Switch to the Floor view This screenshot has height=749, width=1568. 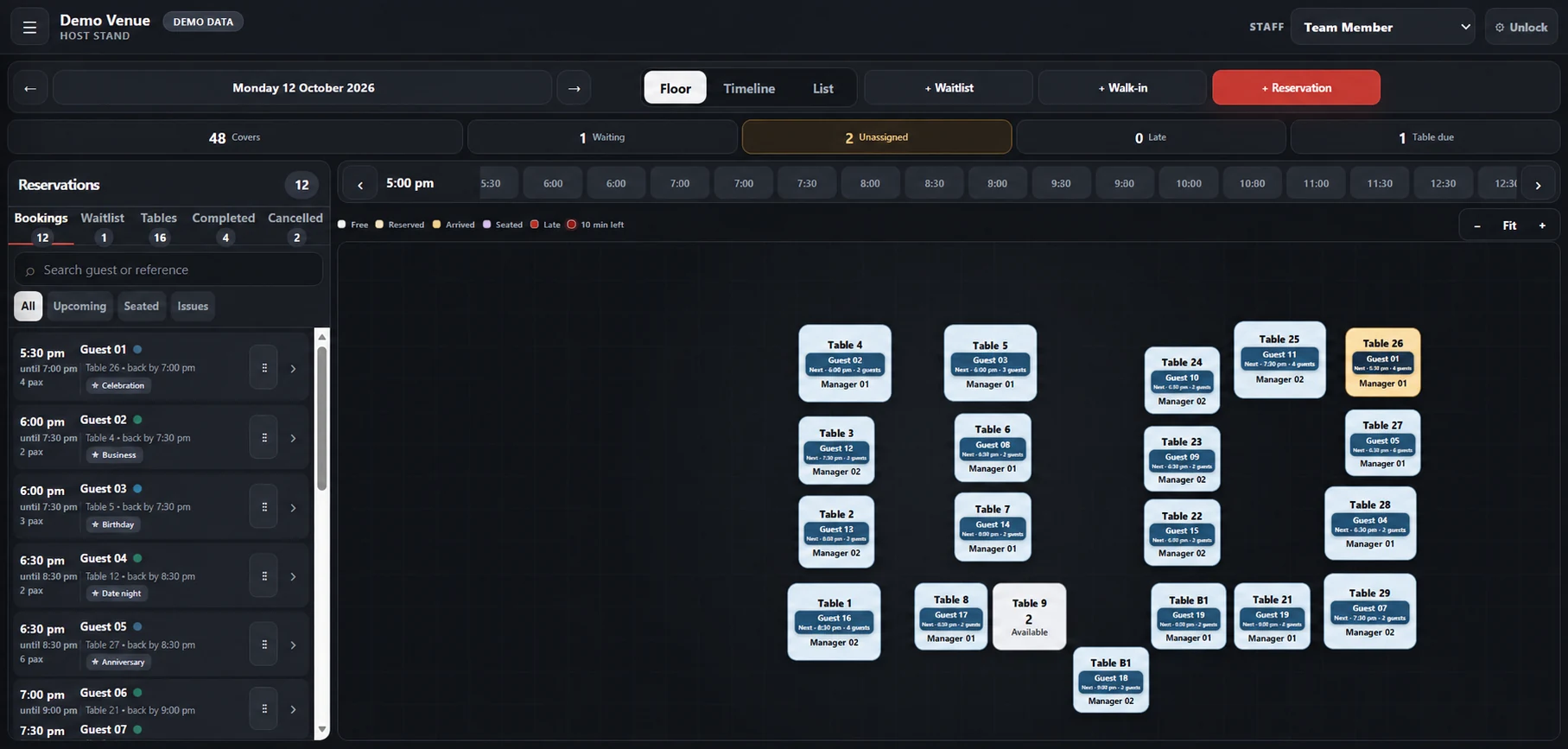(676, 88)
